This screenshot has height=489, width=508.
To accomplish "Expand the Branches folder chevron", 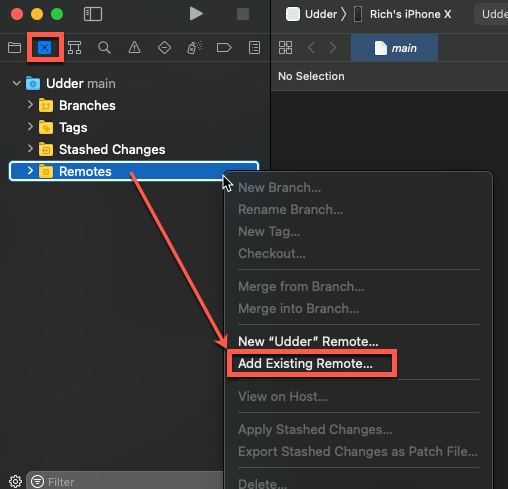I will 30,105.
